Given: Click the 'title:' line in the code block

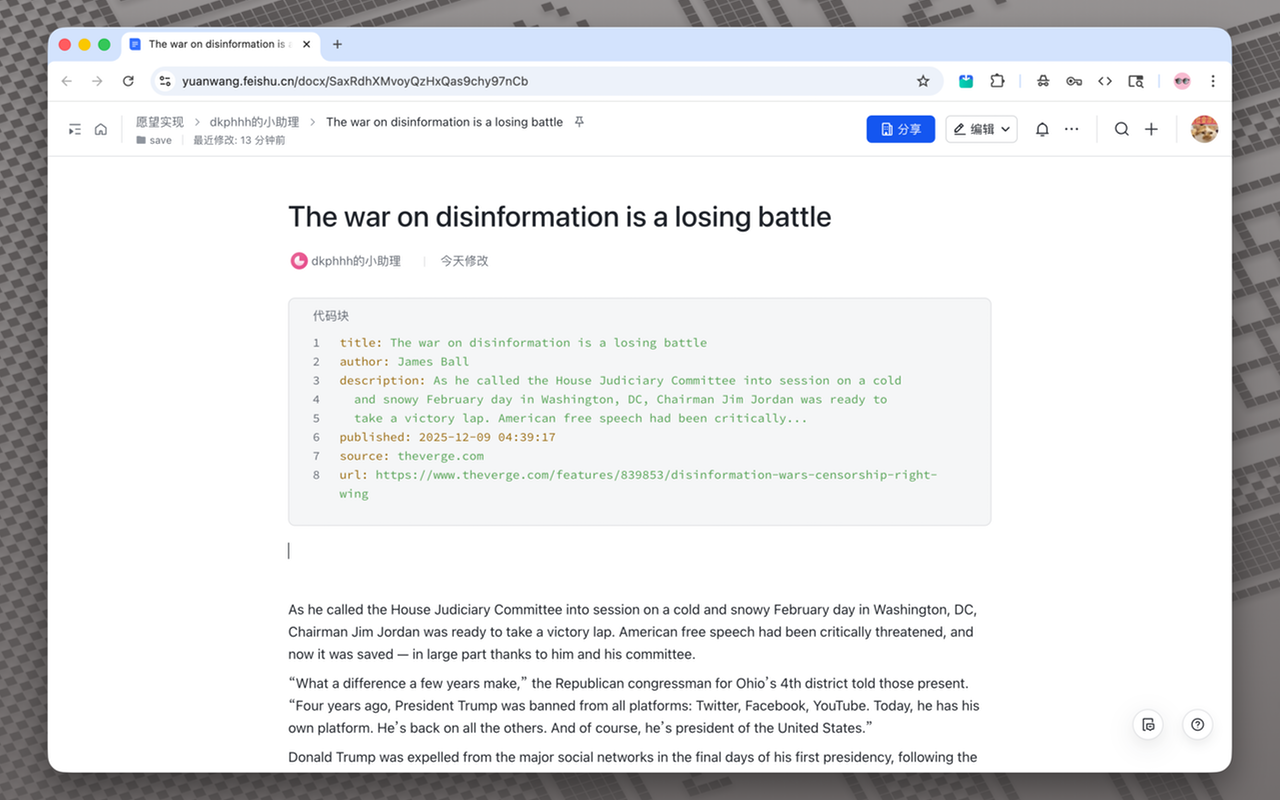Looking at the screenshot, I should (x=523, y=342).
